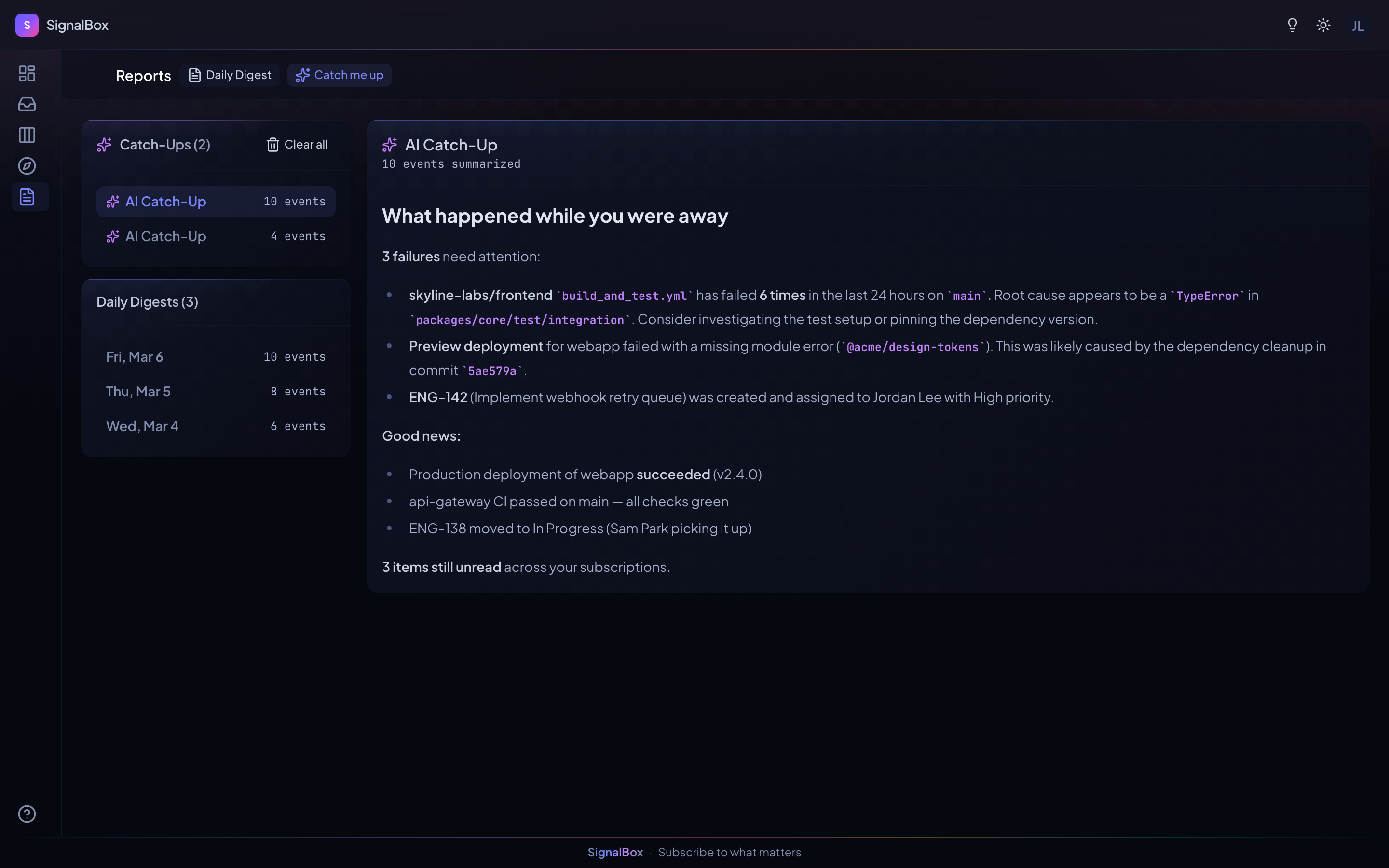The height and width of the screenshot is (868, 1389).
Task: Switch to the Daily Digest tab
Action: pyautogui.click(x=230, y=75)
